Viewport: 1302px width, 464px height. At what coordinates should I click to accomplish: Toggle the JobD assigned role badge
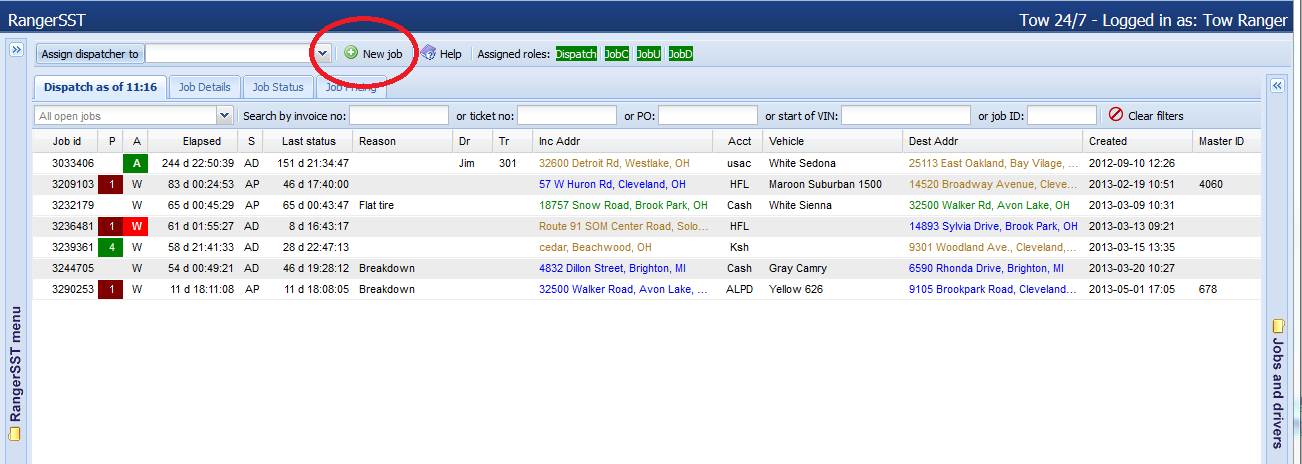[680, 54]
